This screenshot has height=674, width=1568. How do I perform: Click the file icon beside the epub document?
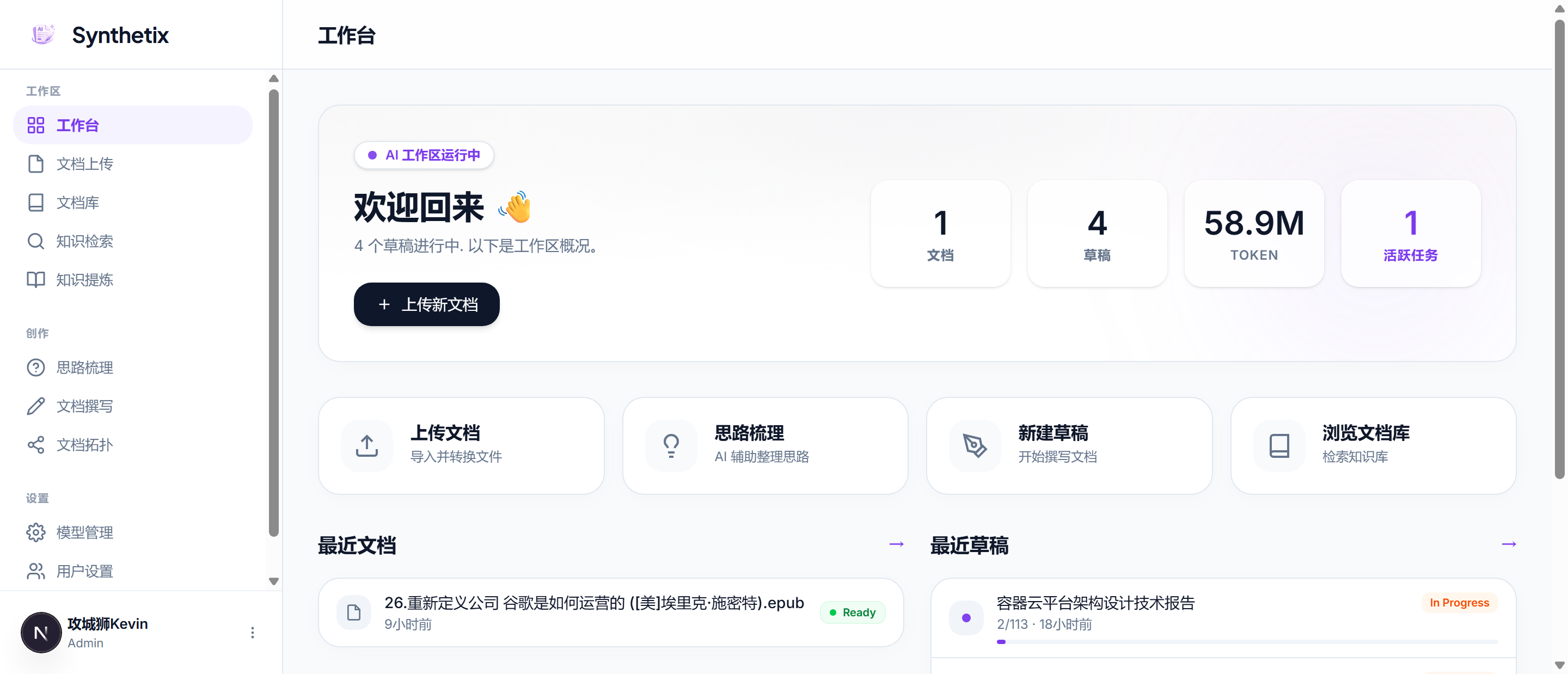[354, 612]
